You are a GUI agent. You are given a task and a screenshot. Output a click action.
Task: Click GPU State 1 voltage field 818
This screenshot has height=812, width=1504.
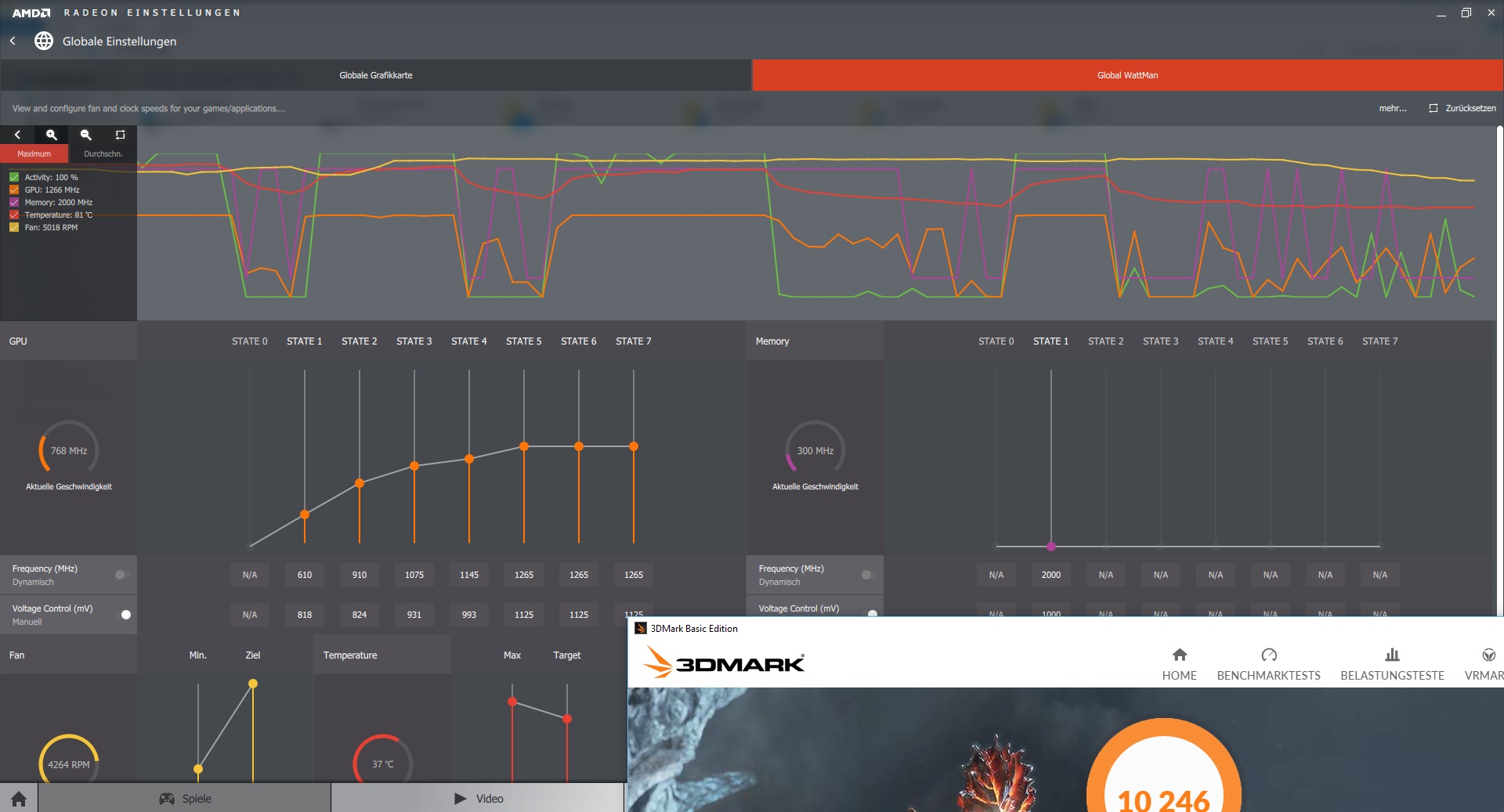tap(305, 615)
